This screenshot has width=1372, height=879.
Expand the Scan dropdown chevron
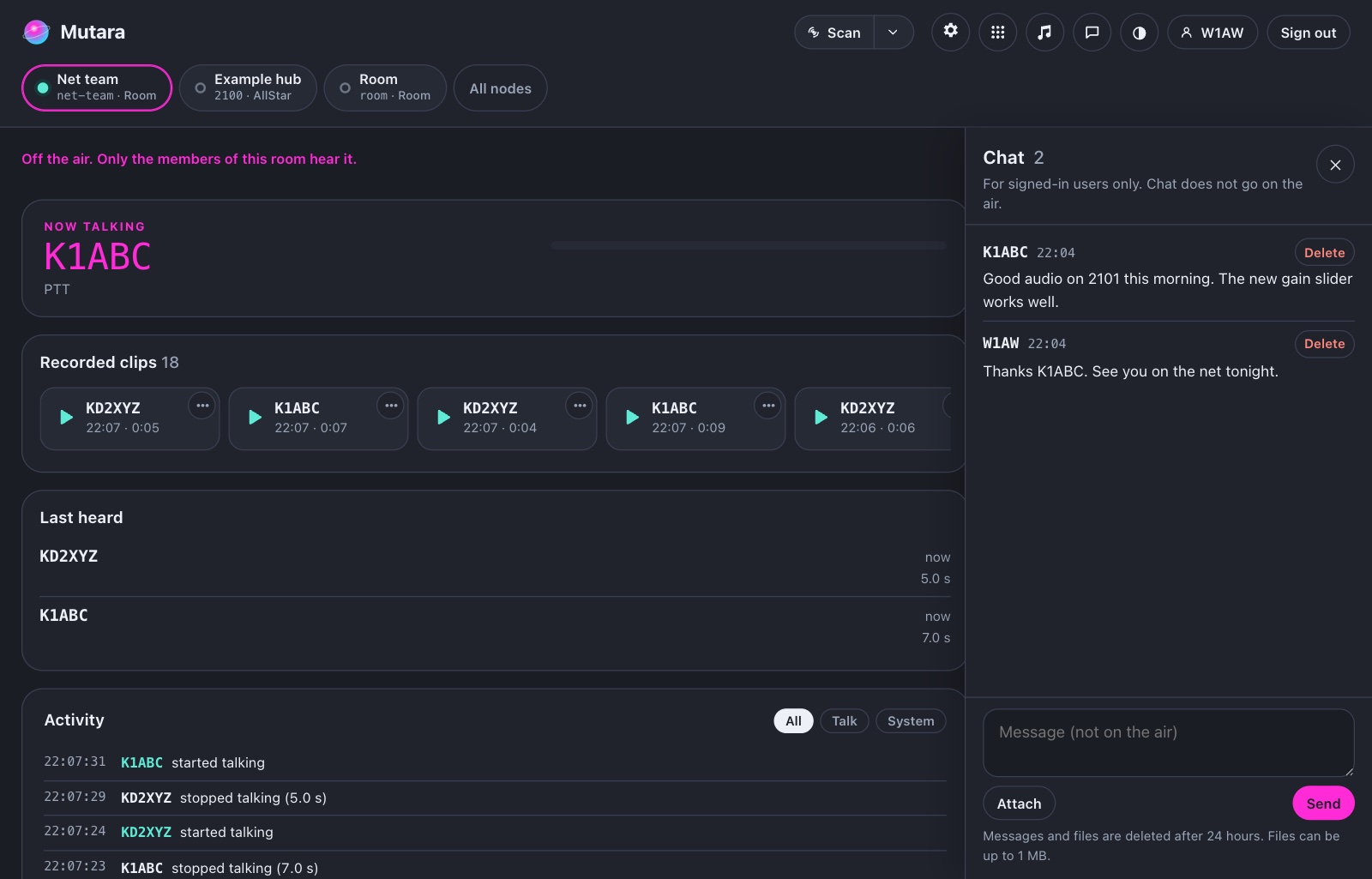894,33
